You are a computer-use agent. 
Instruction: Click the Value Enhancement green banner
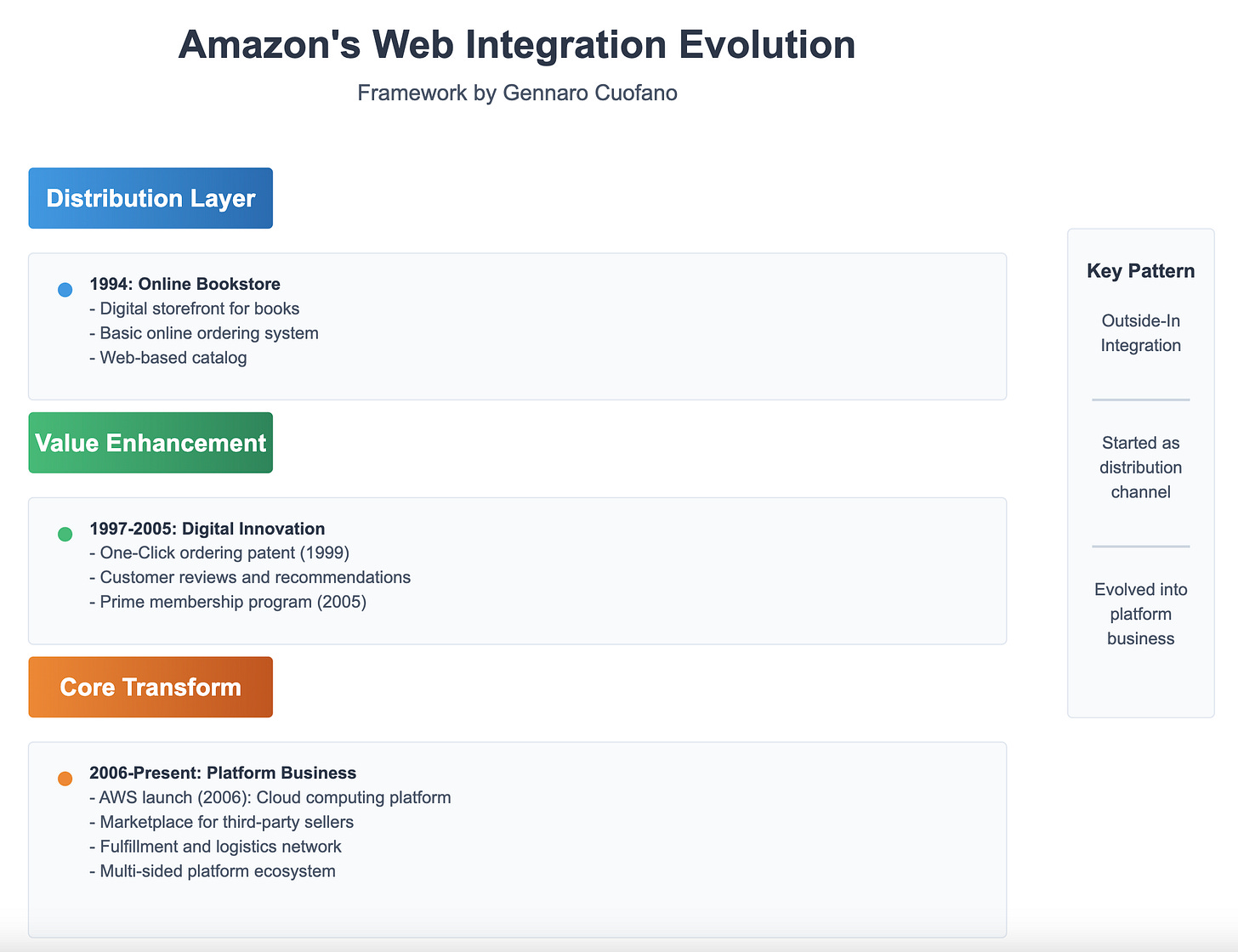(150, 443)
